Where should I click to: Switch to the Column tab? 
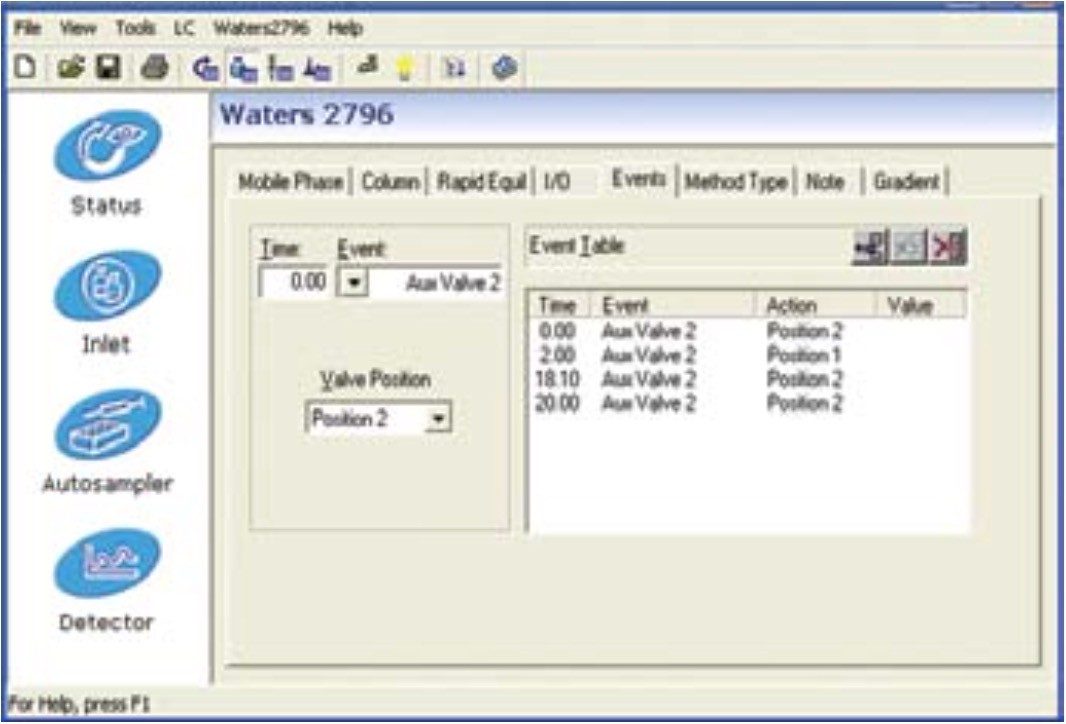pyautogui.click(x=390, y=182)
